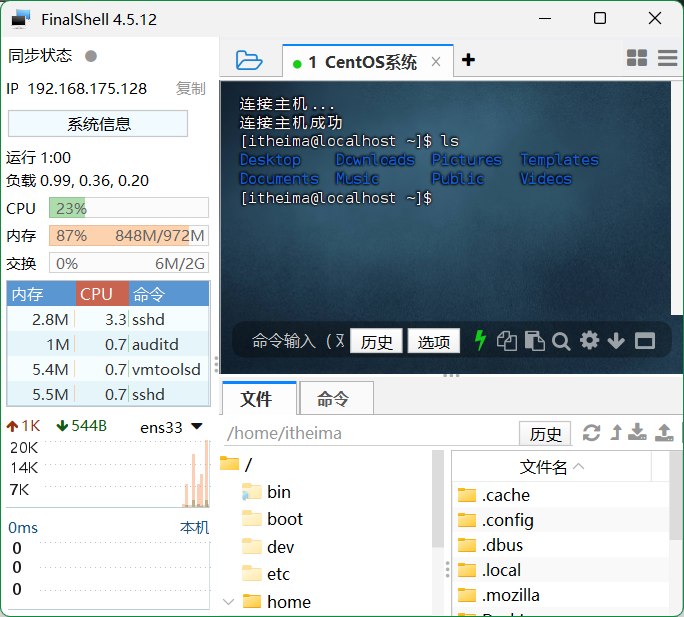
Task: Click the 交换 0% usage bar
Action: (129, 263)
